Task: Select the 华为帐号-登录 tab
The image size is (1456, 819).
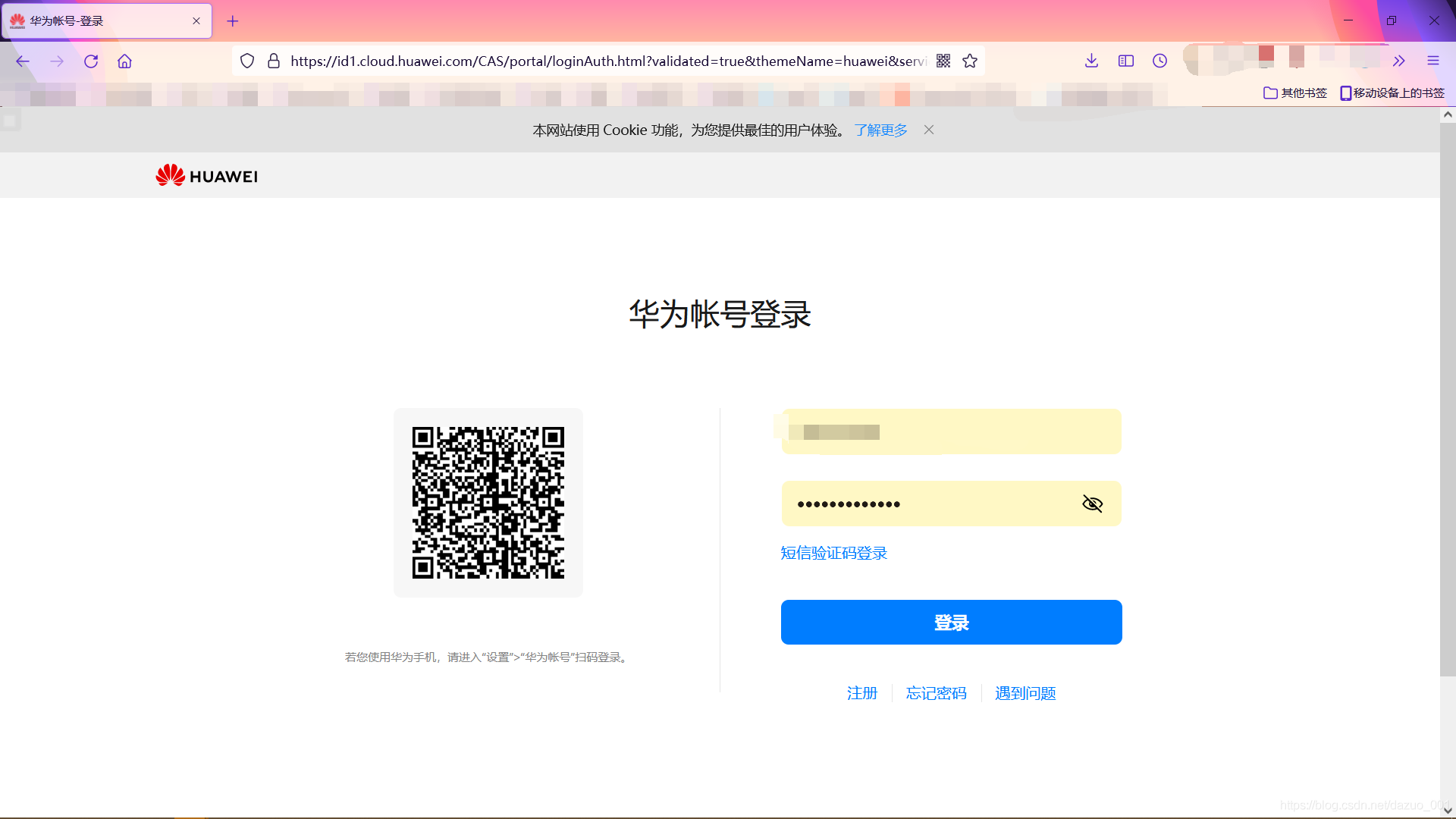Action: [x=106, y=21]
